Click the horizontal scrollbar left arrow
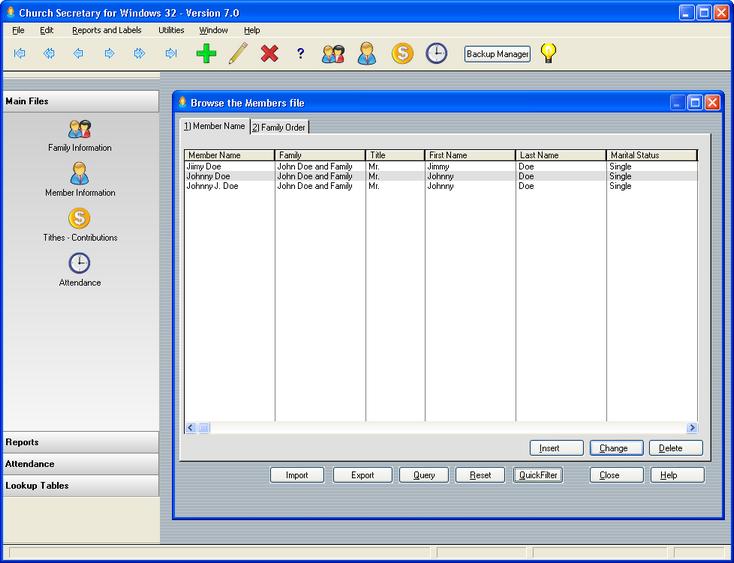The image size is (734, 563). [191, 427]
